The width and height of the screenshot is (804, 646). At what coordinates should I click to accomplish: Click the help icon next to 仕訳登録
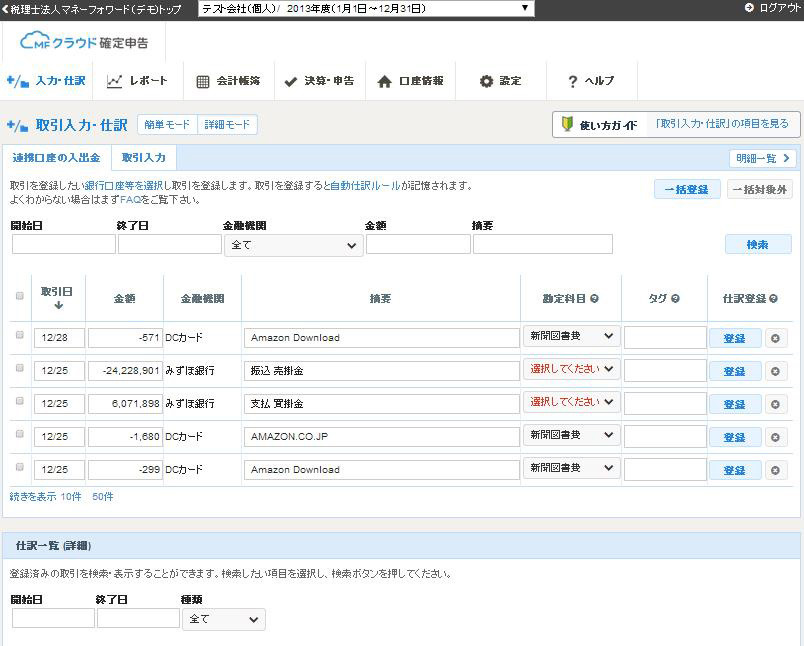pos(773,298)
